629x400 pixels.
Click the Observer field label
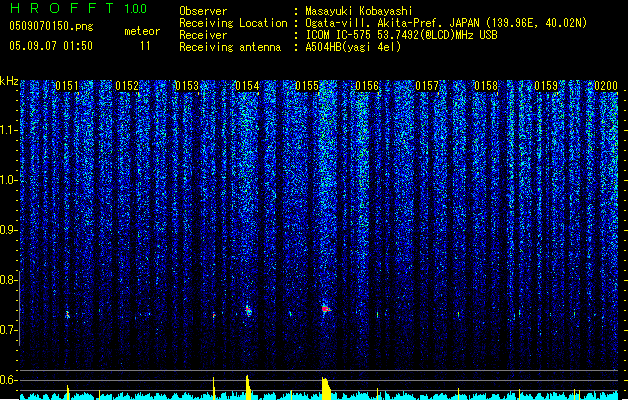pos(203,11)
